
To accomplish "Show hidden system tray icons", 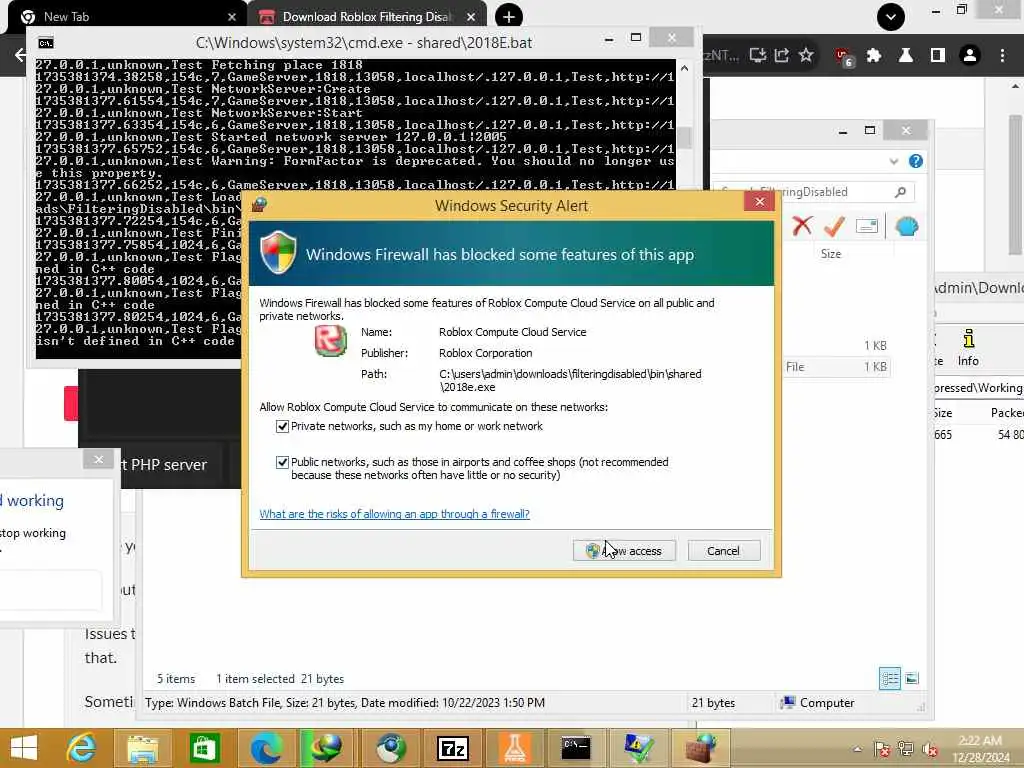I will pyautogui.click(x=857, y=749).
